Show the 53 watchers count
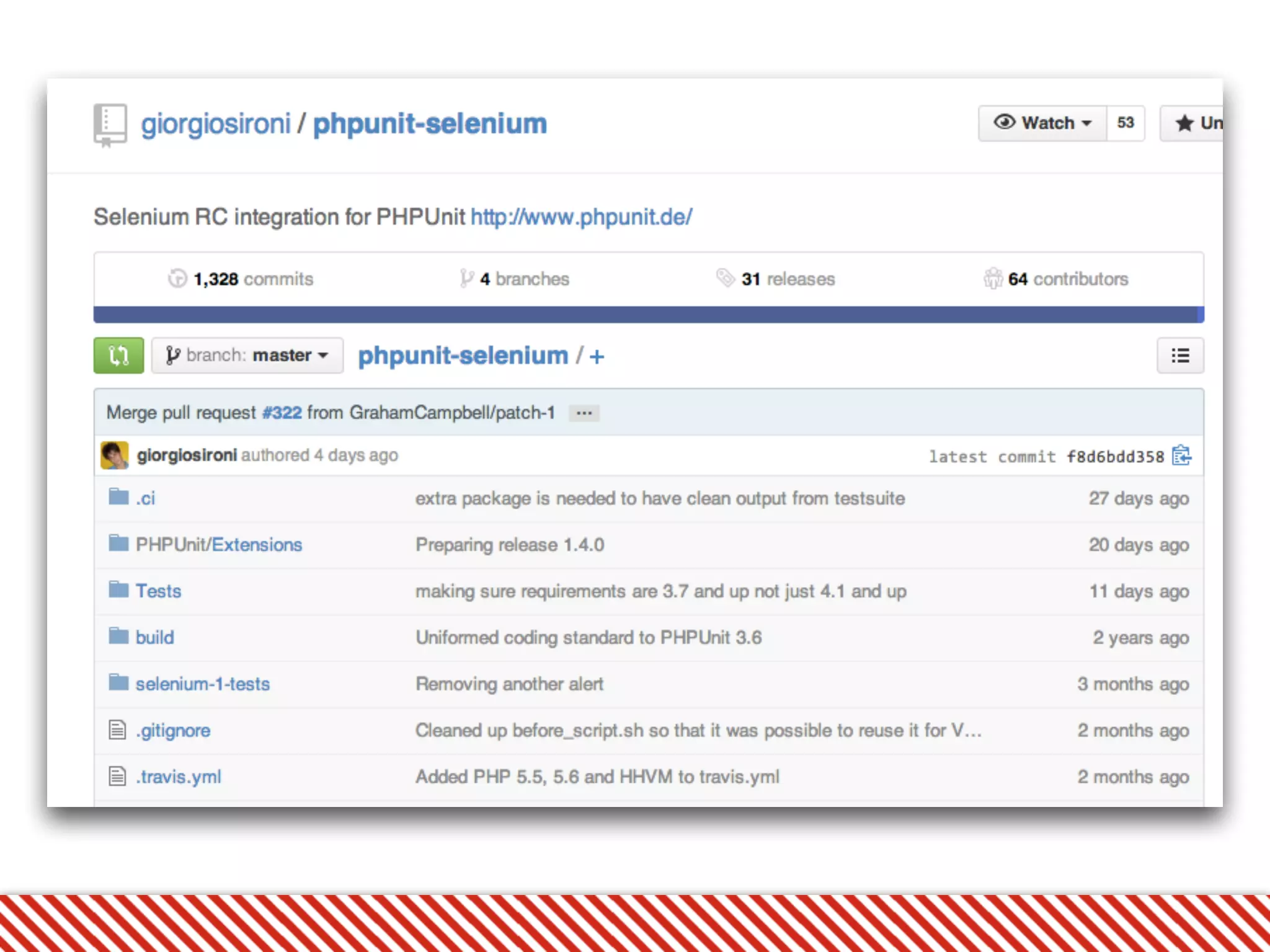Screen dimensions: 1270x952 click(x=1125, y=123)
